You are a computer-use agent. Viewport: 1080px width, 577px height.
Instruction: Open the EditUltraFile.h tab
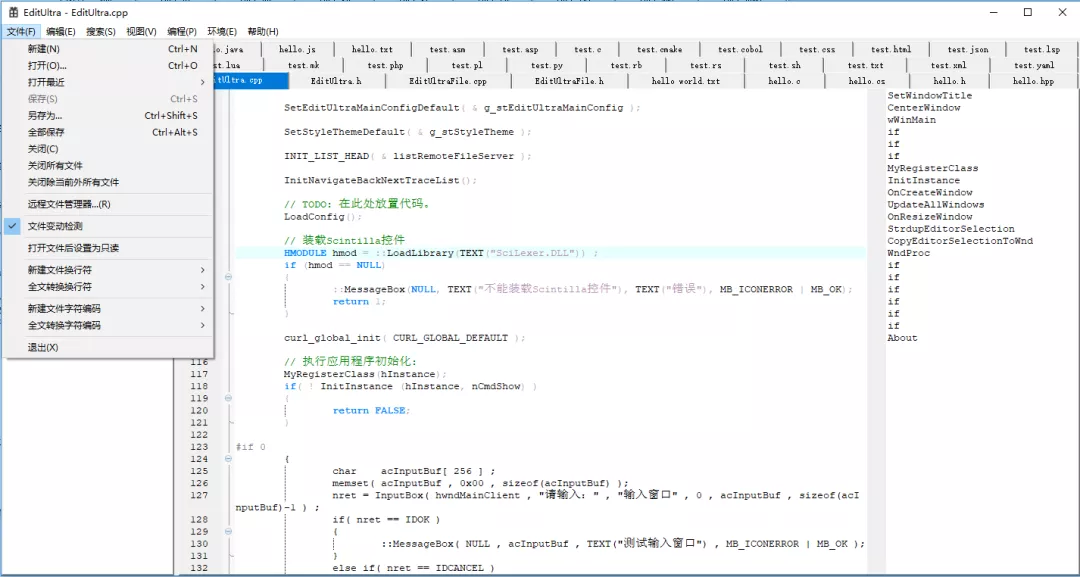570,81
